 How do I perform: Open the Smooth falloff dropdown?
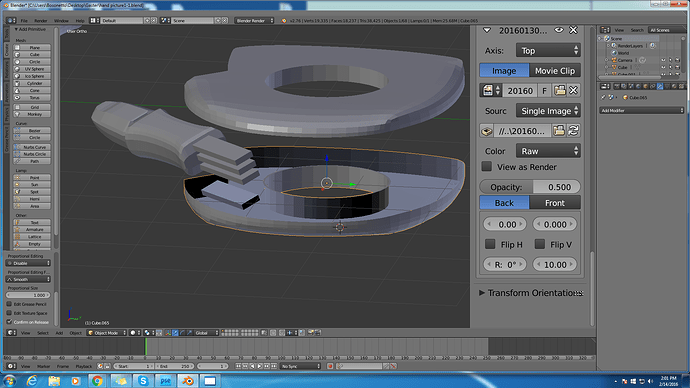tap(28, 279)
